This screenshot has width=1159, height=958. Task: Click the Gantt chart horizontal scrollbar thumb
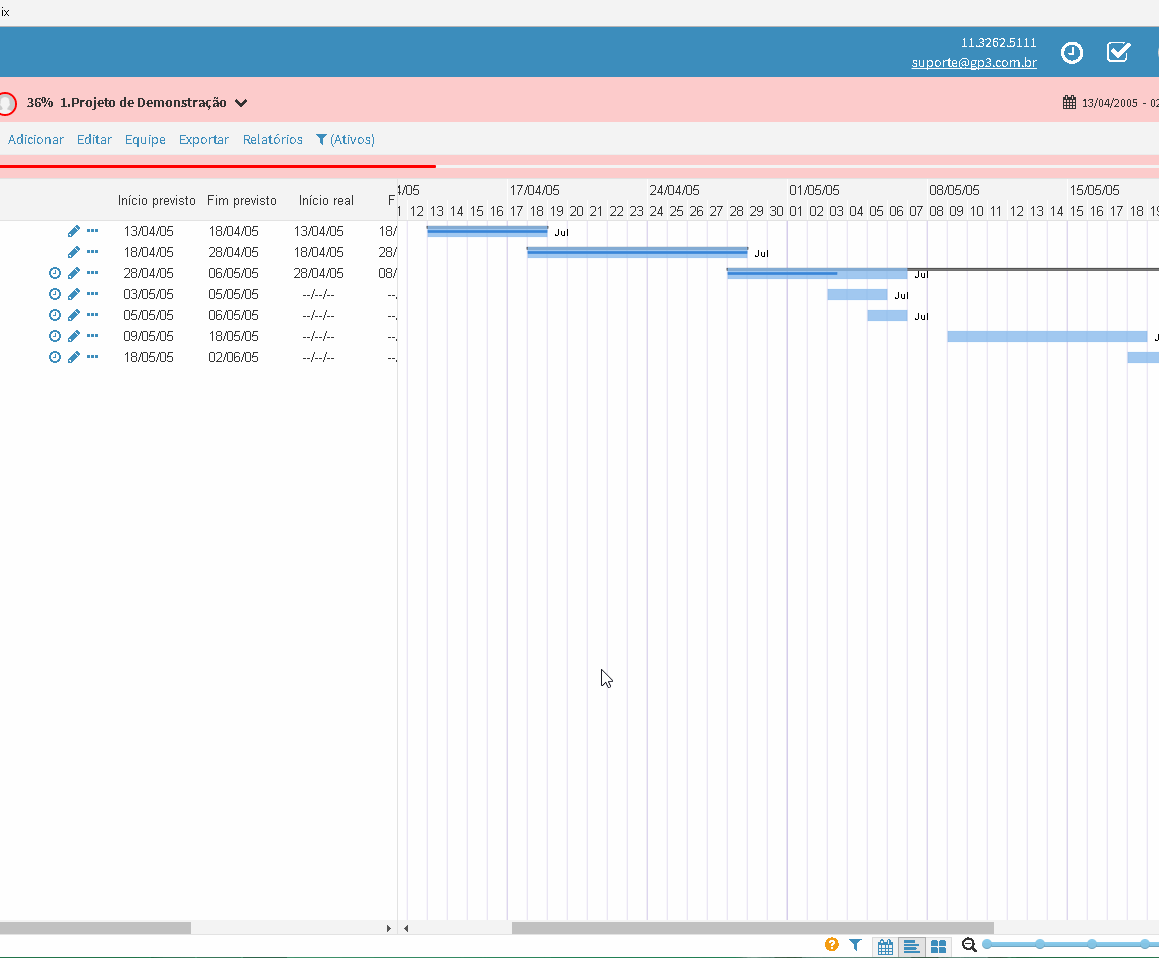[752, 928]
